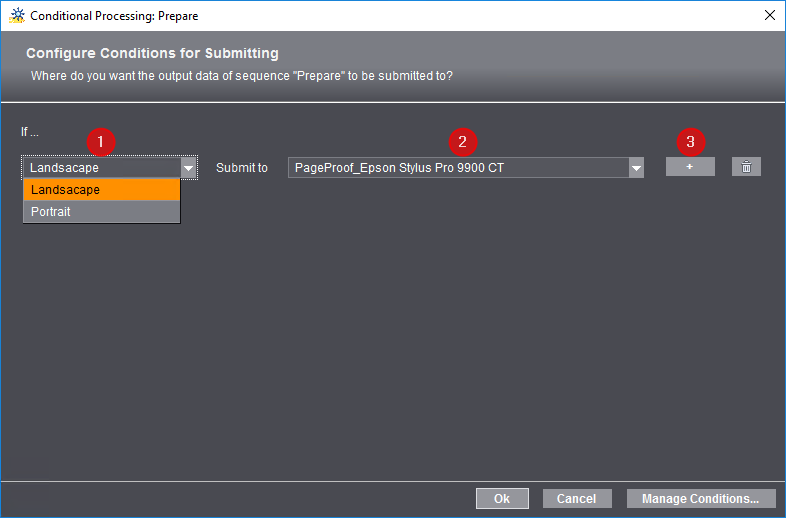Delete the condition with the trash icon

coord(746,167)
